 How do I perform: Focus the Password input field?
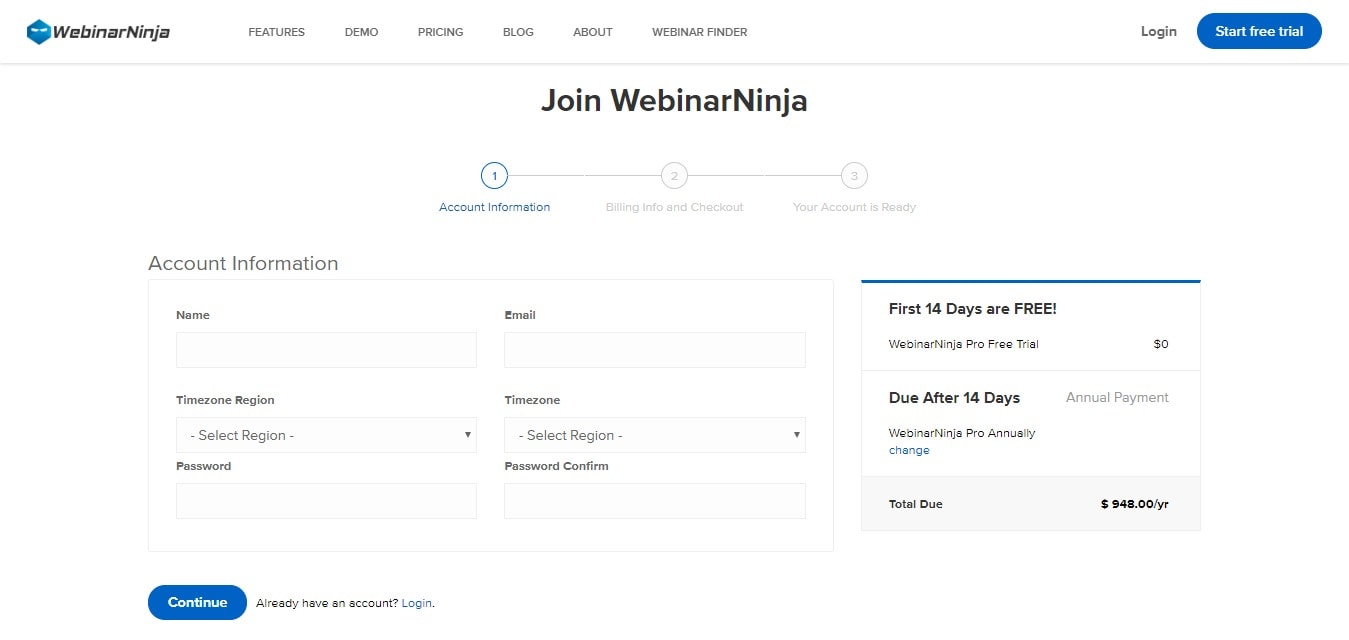[x=326, y=501]
